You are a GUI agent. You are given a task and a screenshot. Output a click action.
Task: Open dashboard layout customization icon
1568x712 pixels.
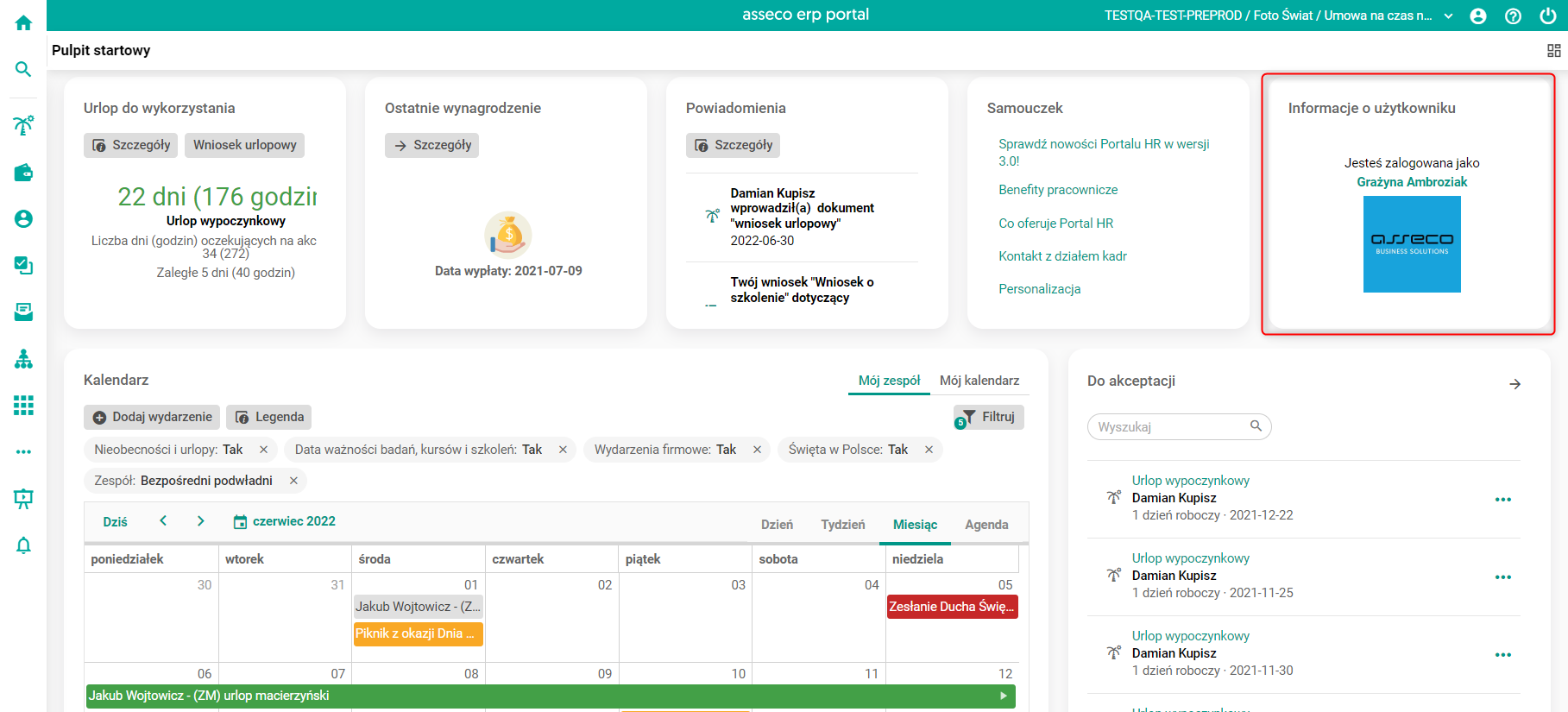1554,51
